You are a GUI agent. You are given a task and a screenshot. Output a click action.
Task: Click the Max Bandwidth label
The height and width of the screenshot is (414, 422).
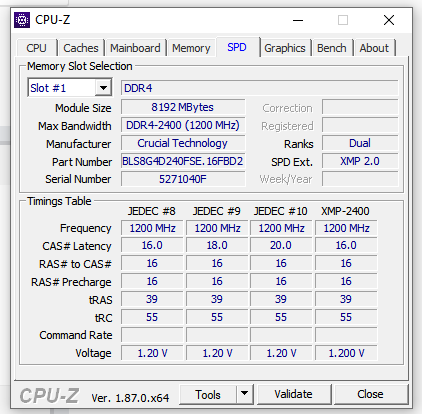[x=75, y=126]
